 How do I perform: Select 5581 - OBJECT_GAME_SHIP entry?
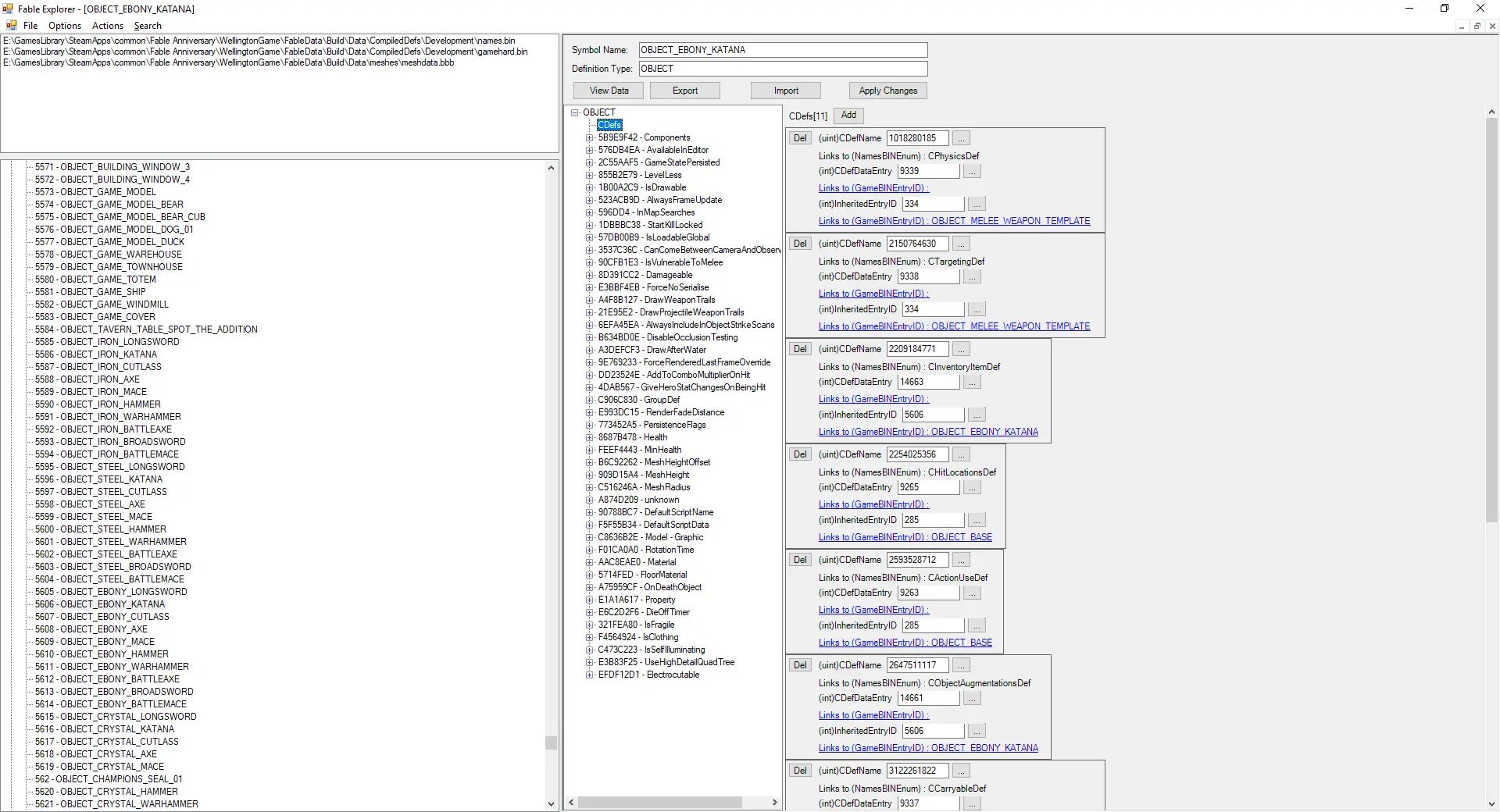tap(91, 292)
